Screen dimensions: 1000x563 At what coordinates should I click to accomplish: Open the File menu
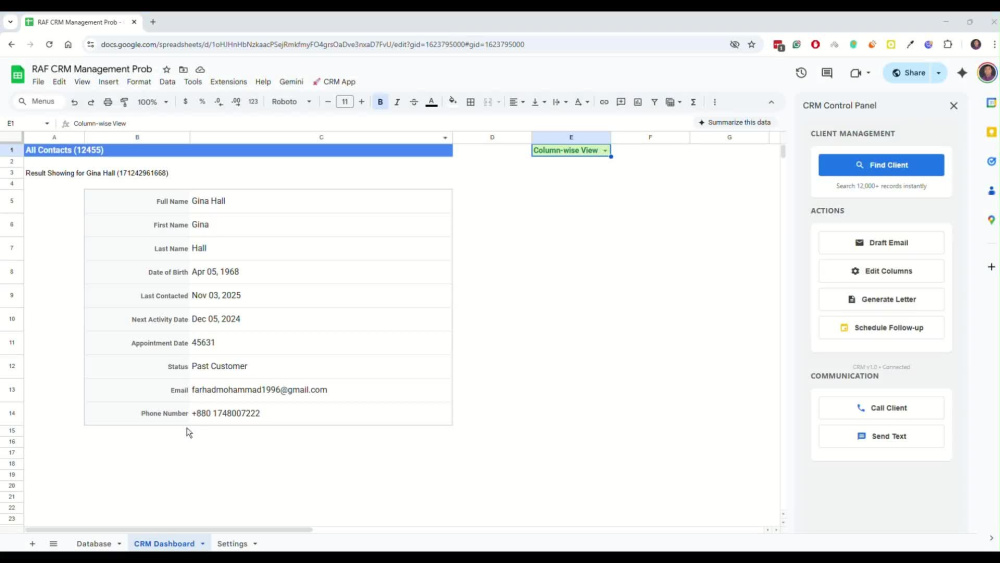[38, 82]
